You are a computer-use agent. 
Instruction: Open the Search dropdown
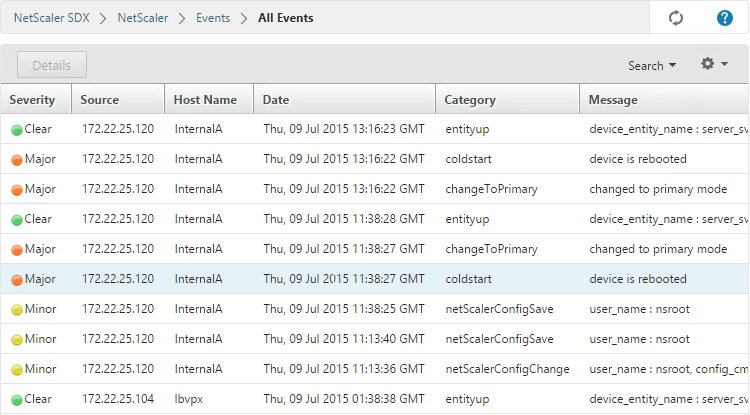click(651, 66)
